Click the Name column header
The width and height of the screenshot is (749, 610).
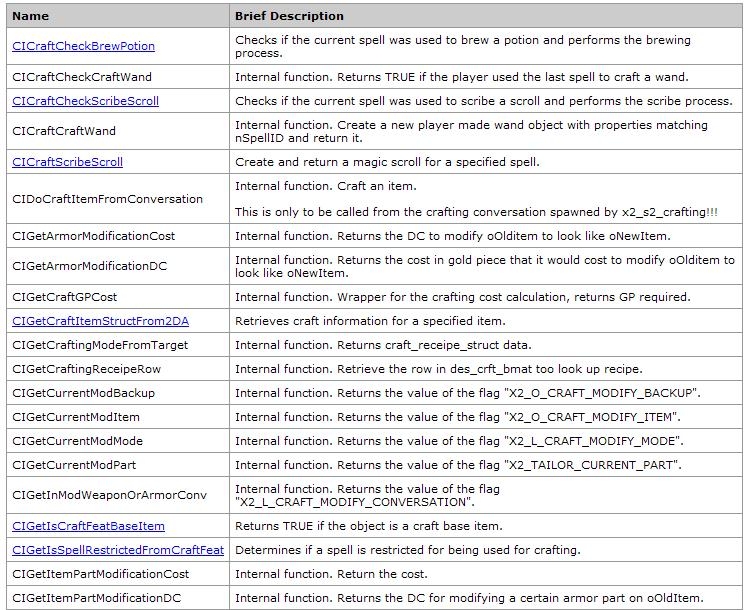[30, 16]
